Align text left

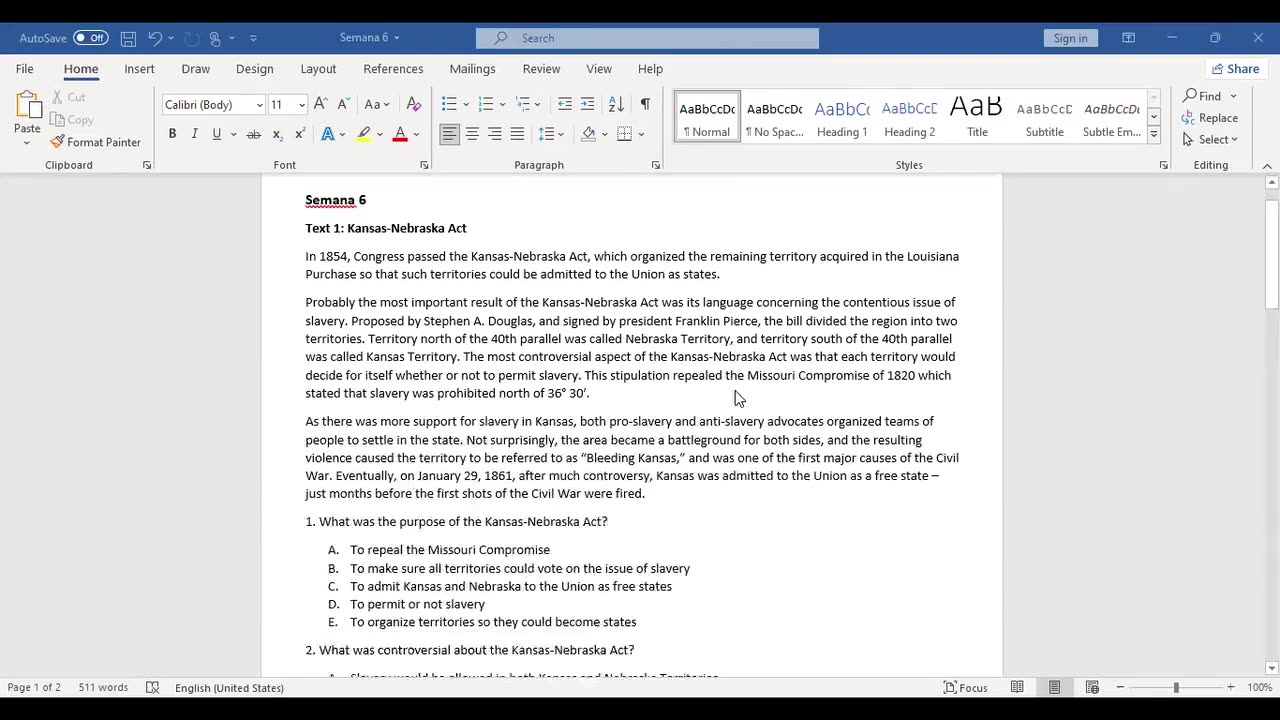click(x=449, y=134)
